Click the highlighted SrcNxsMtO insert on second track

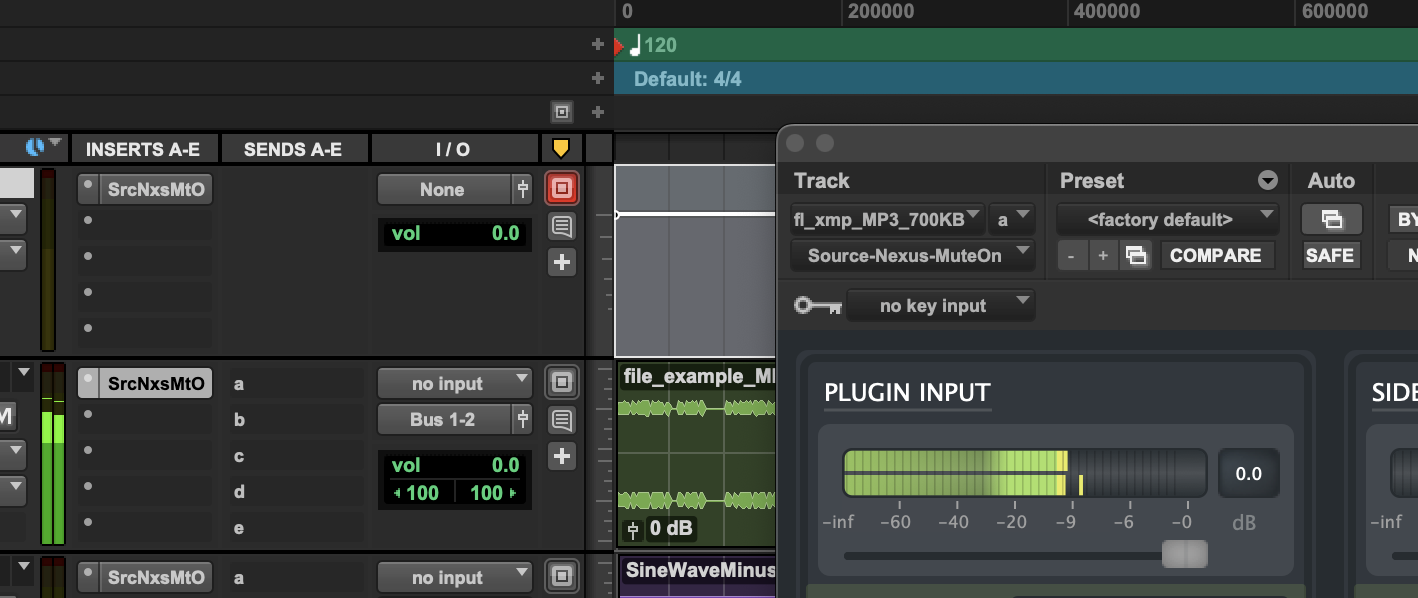point(155,383)
